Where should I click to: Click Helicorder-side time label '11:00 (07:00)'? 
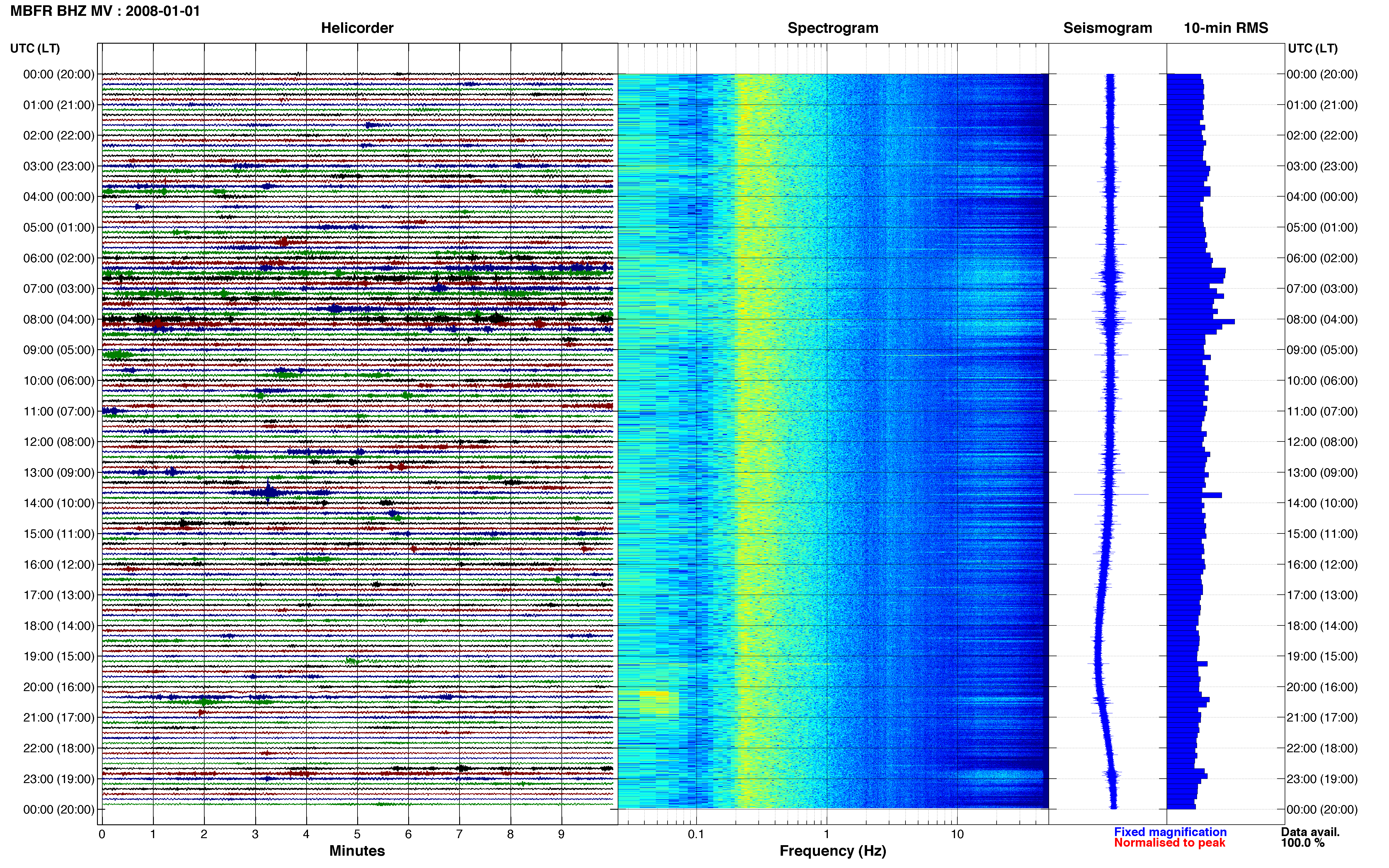(x=59, y=412)
